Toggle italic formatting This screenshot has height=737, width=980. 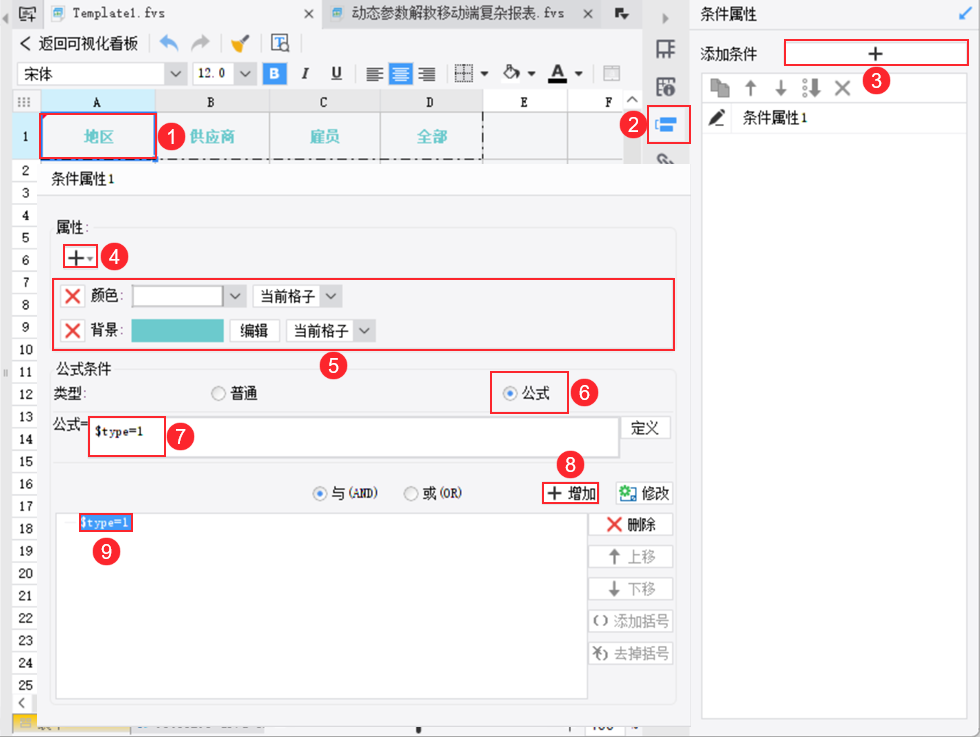click(305, 74)
